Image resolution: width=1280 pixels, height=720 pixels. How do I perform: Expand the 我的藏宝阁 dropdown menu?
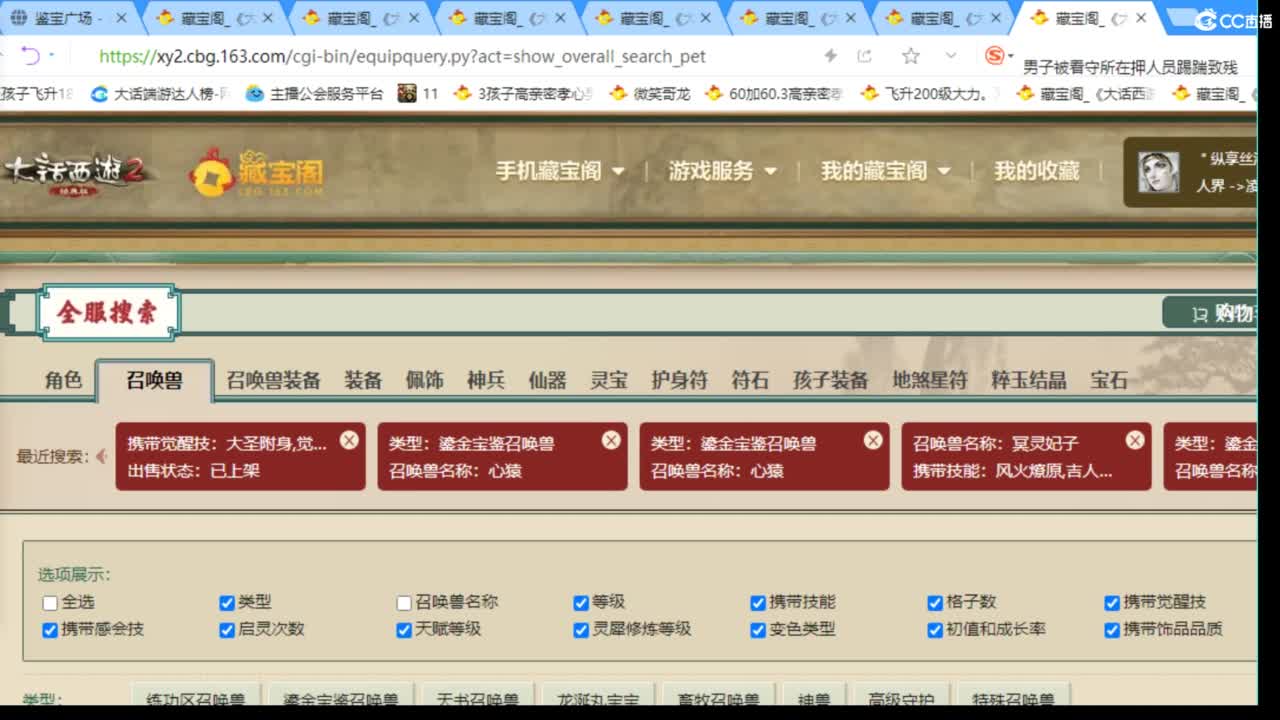point(886,171)
